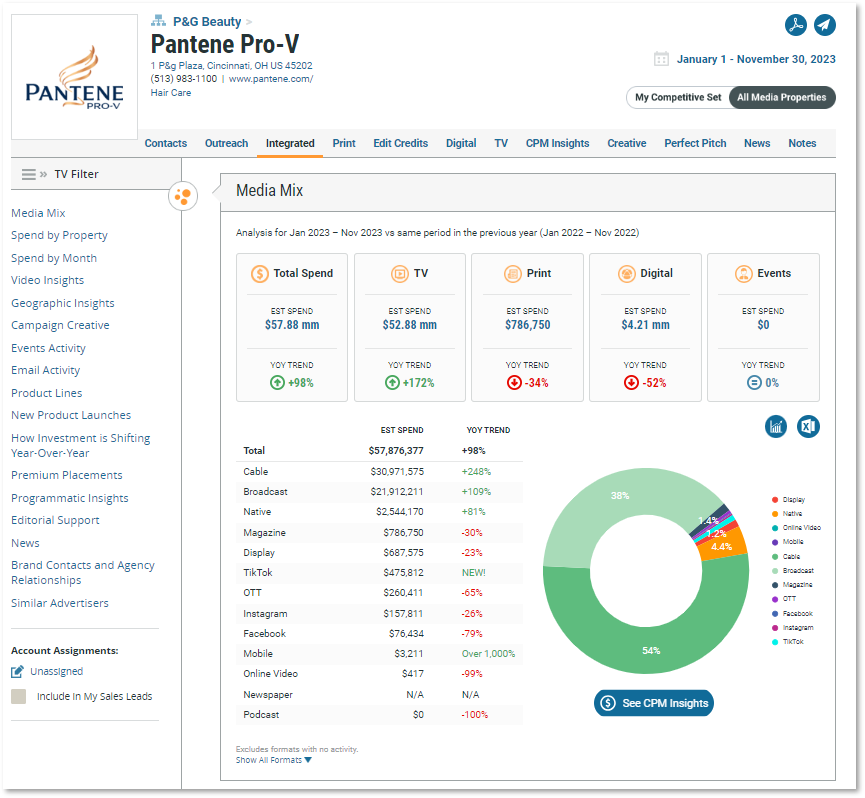Export page as PDF icon
This screenshot has width=865, height=798.
[795, 25]
